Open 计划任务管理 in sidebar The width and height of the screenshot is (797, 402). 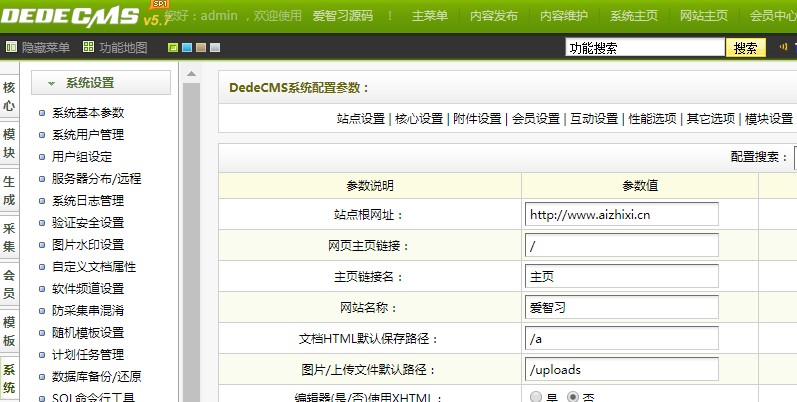pos(88,354)
